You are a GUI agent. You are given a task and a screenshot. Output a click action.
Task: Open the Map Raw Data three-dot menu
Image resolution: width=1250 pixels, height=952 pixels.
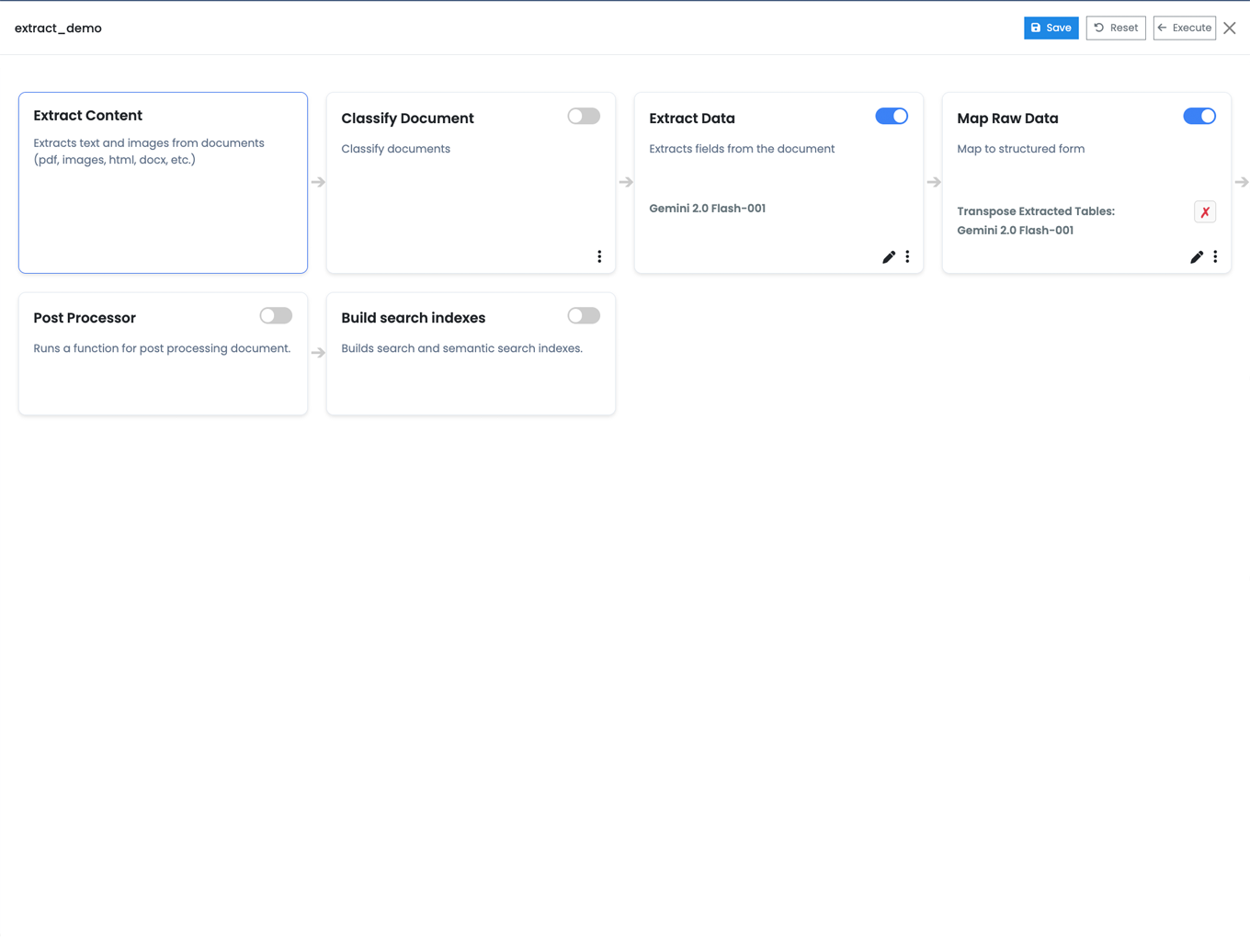tap(1215, 257)
